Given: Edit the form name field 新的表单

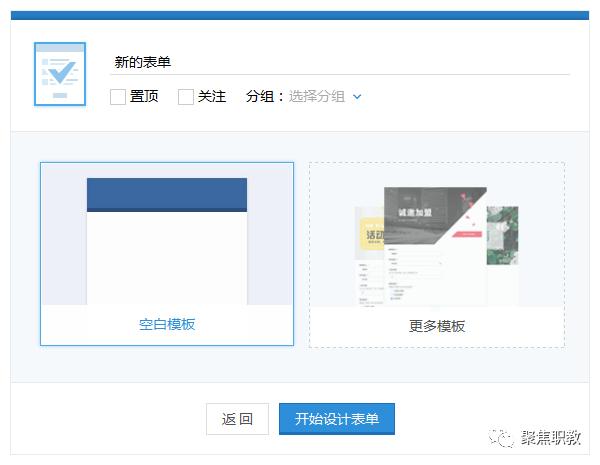Looking at the screenshot, I should click(340, 62).
